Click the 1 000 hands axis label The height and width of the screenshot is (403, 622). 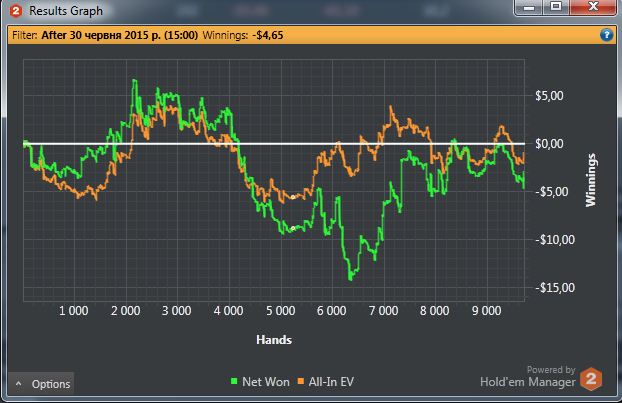74,311
